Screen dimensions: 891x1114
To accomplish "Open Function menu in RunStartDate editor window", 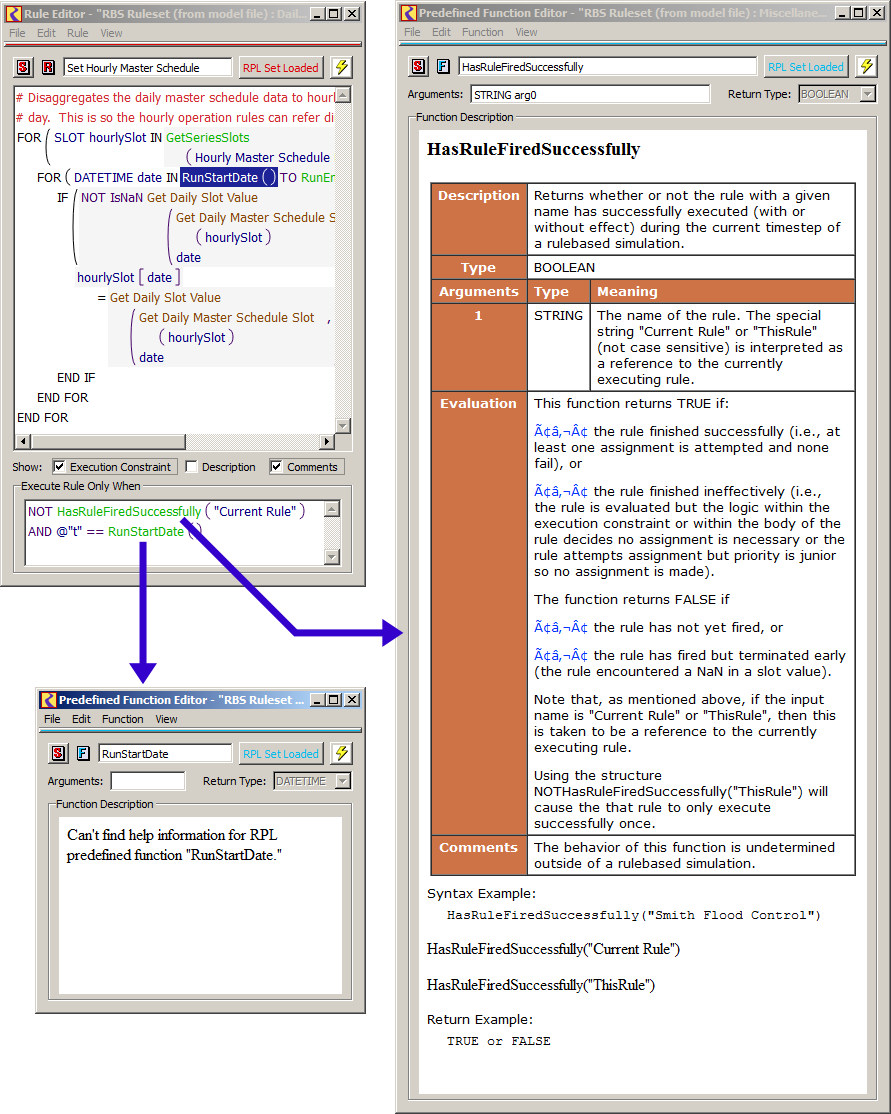I will [122, 719].
